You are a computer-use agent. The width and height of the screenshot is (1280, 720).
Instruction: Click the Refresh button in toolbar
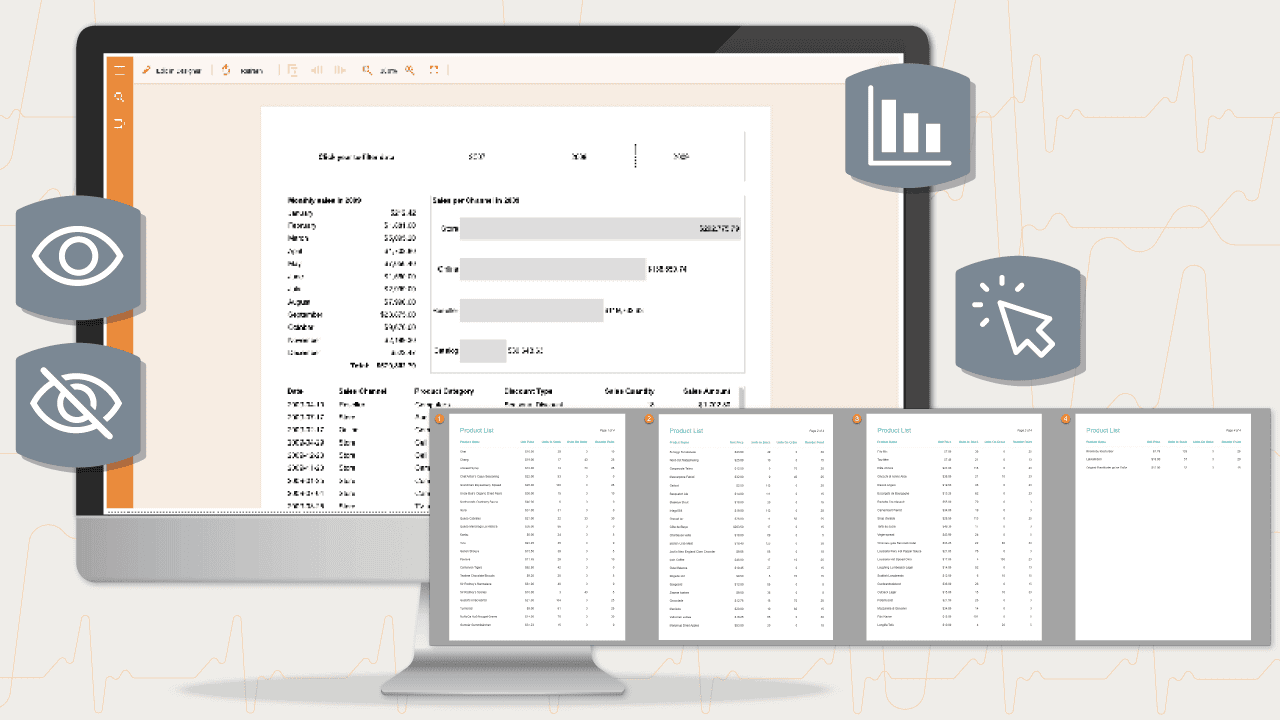click(x=242, y=70)
